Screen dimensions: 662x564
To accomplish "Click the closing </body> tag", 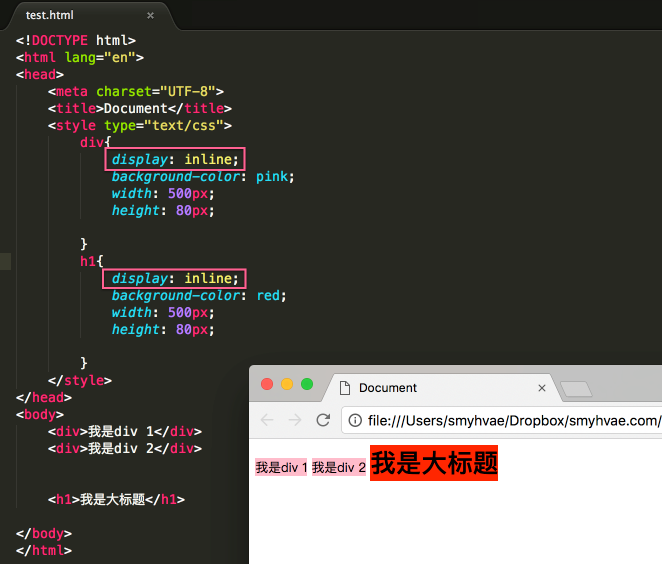I will [x=44, y=534].
